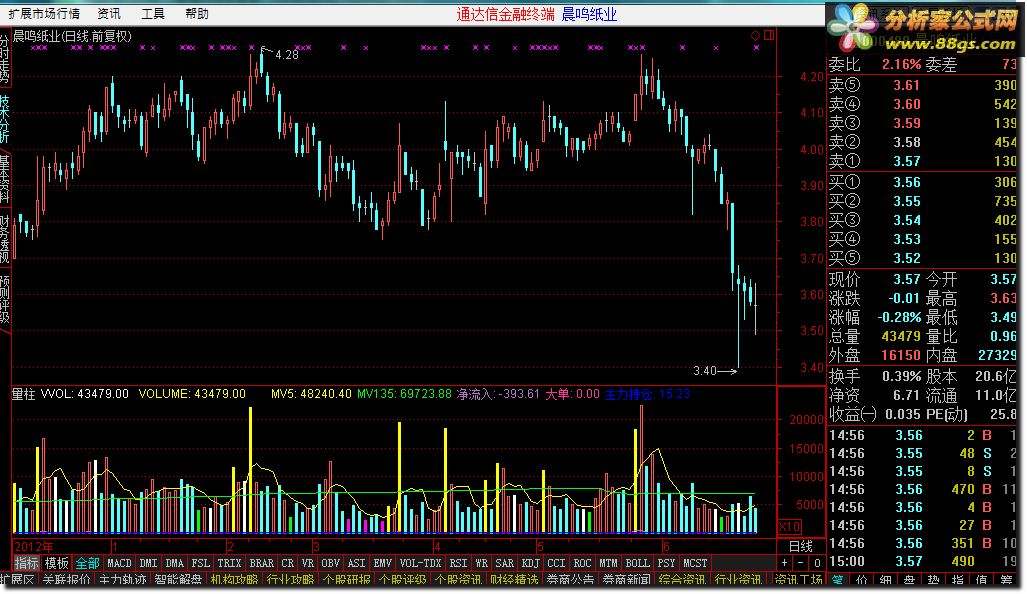Open the 行业资讯 bottom tab
This screenshot has width=1027, height=594.
pos(738,580)
